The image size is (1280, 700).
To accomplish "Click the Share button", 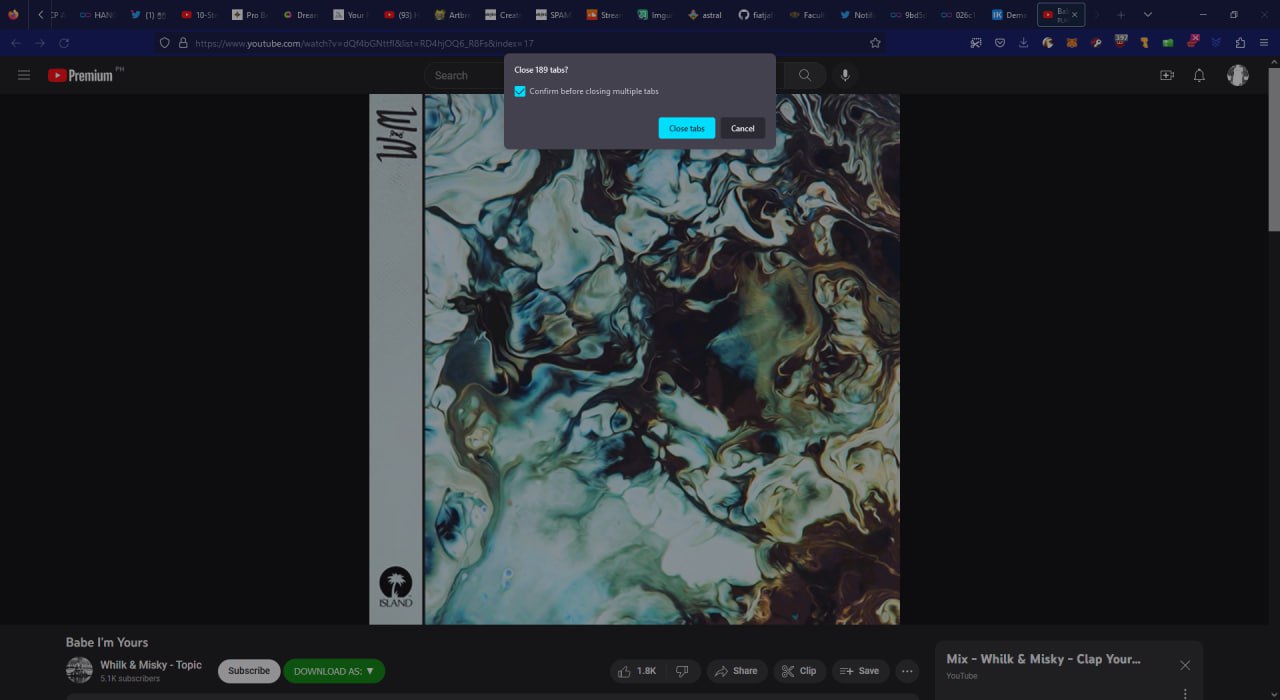I will (737, 671).
